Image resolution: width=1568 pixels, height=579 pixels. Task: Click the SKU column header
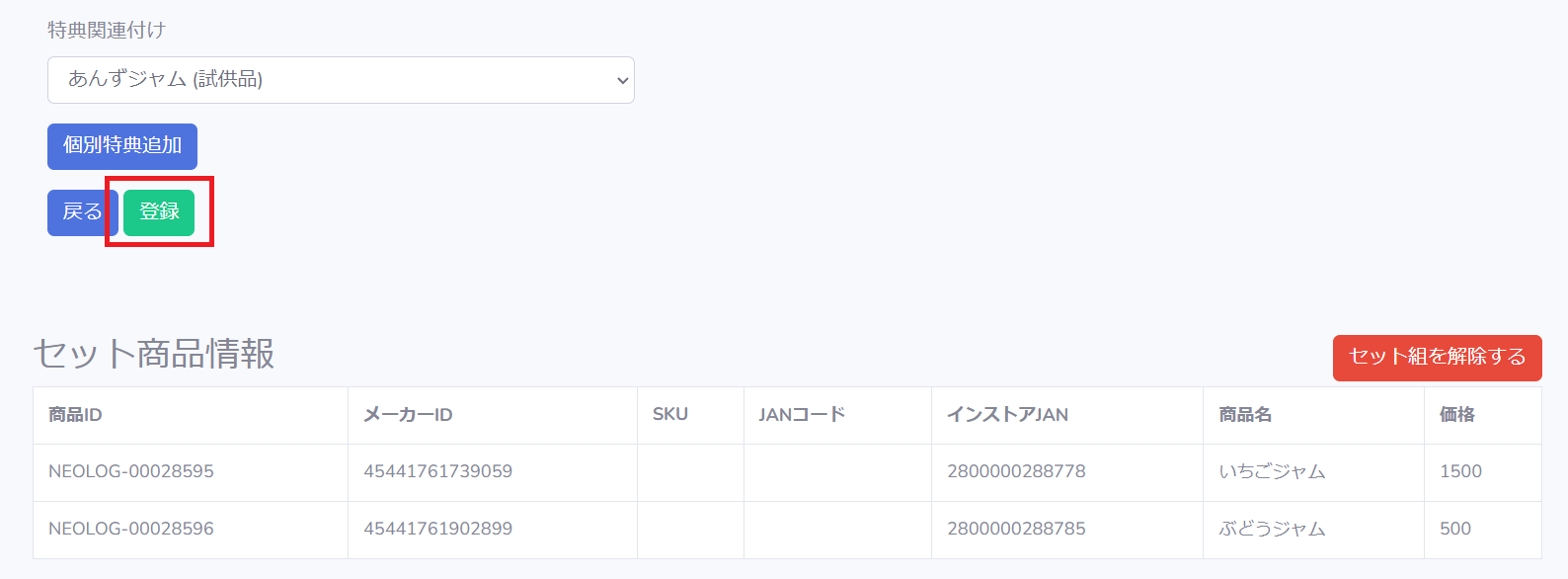click(x=670, y=415)
